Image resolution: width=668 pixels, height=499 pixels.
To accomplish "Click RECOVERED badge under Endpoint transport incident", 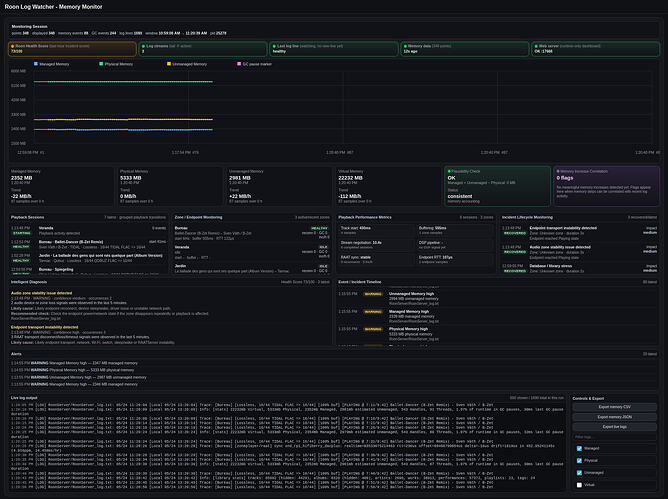I will click(515, 233).
